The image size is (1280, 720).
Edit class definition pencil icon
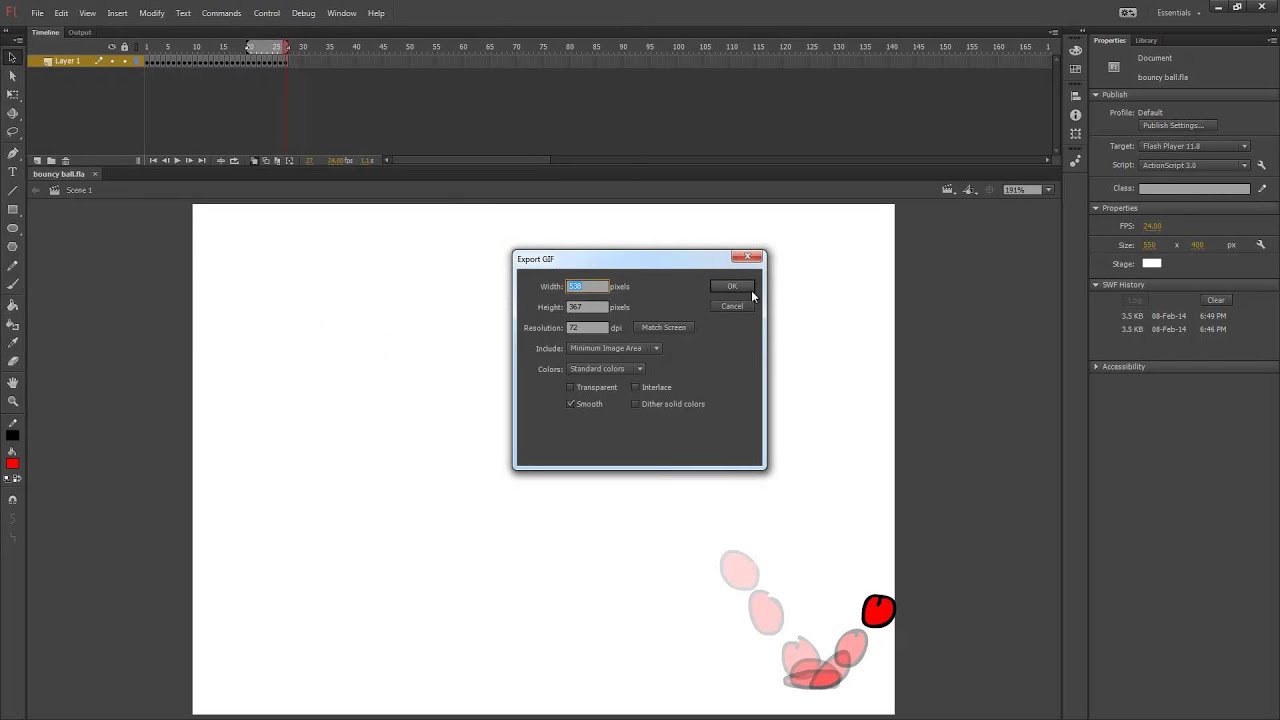coord(1262,188)
